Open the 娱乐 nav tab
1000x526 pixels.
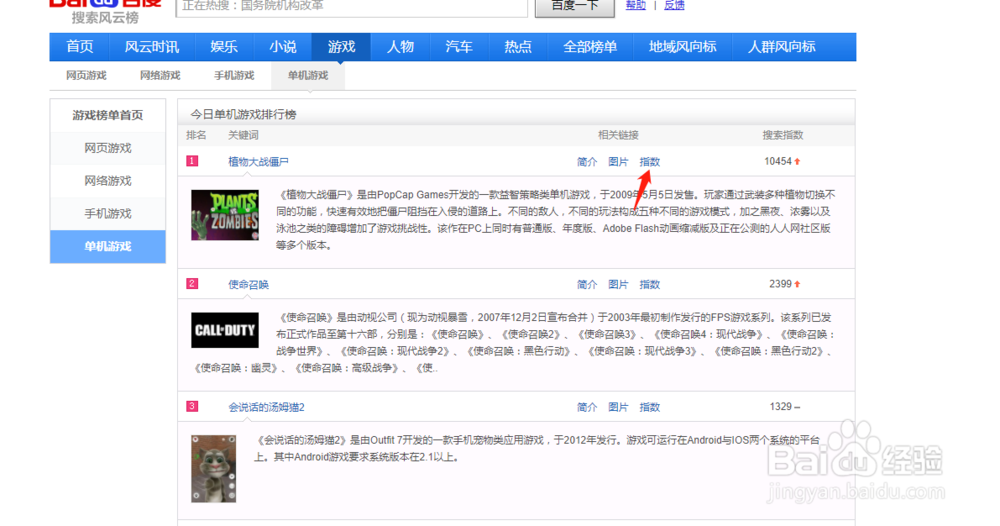[224, 47]
